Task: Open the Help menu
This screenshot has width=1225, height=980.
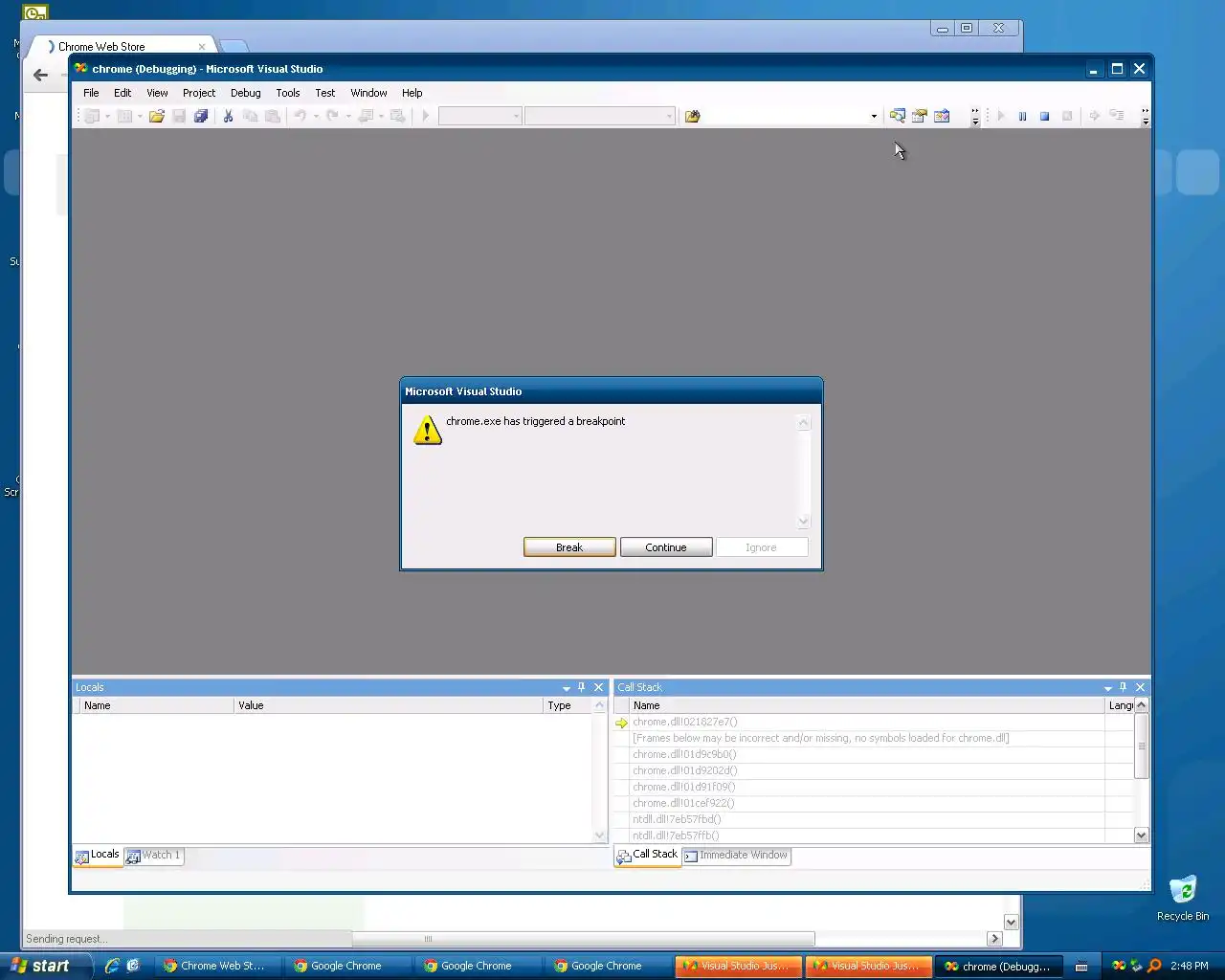Action: pyautogui.click(x=412, y=93)
